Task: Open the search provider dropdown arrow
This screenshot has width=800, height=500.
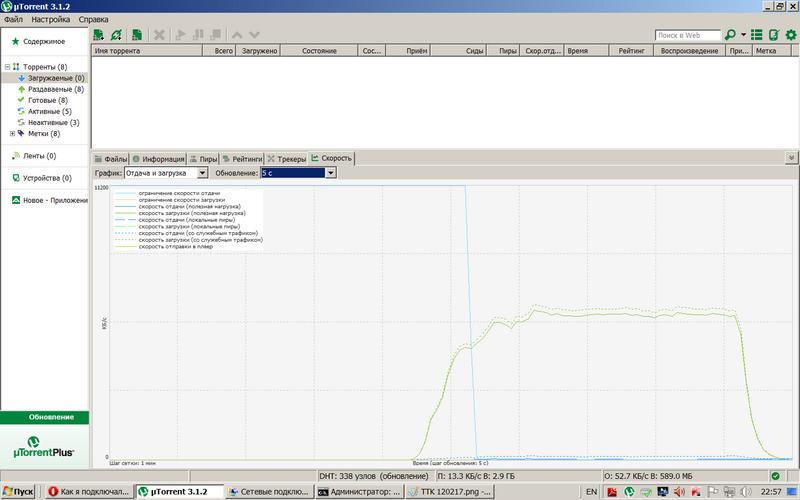Action: (x=743, y=35)
